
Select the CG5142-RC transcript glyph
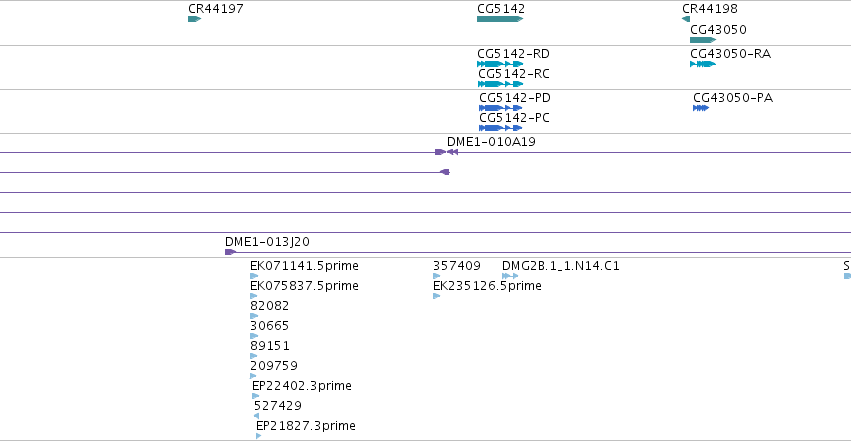click(x=500, y=84)
